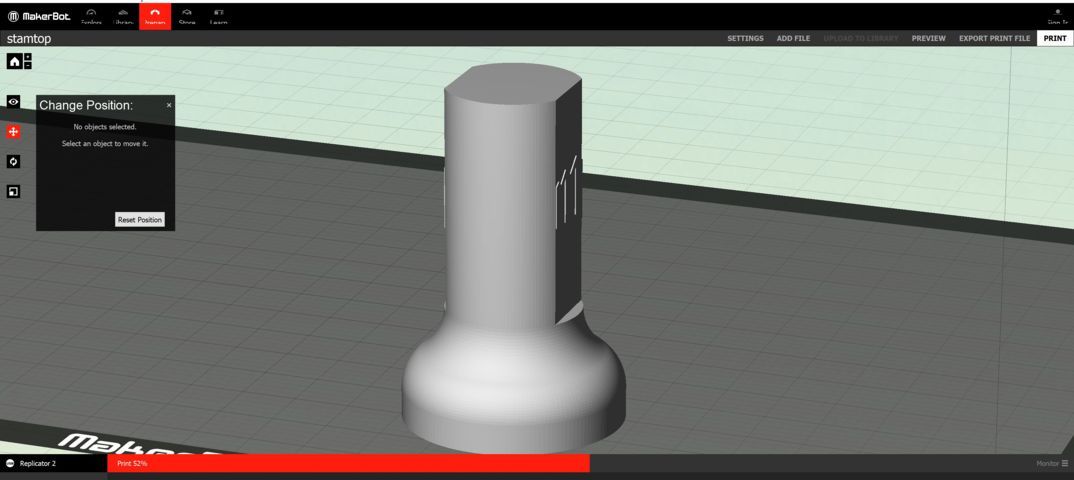Click EXPORT PRINT FILE

[x=994, y=38]
